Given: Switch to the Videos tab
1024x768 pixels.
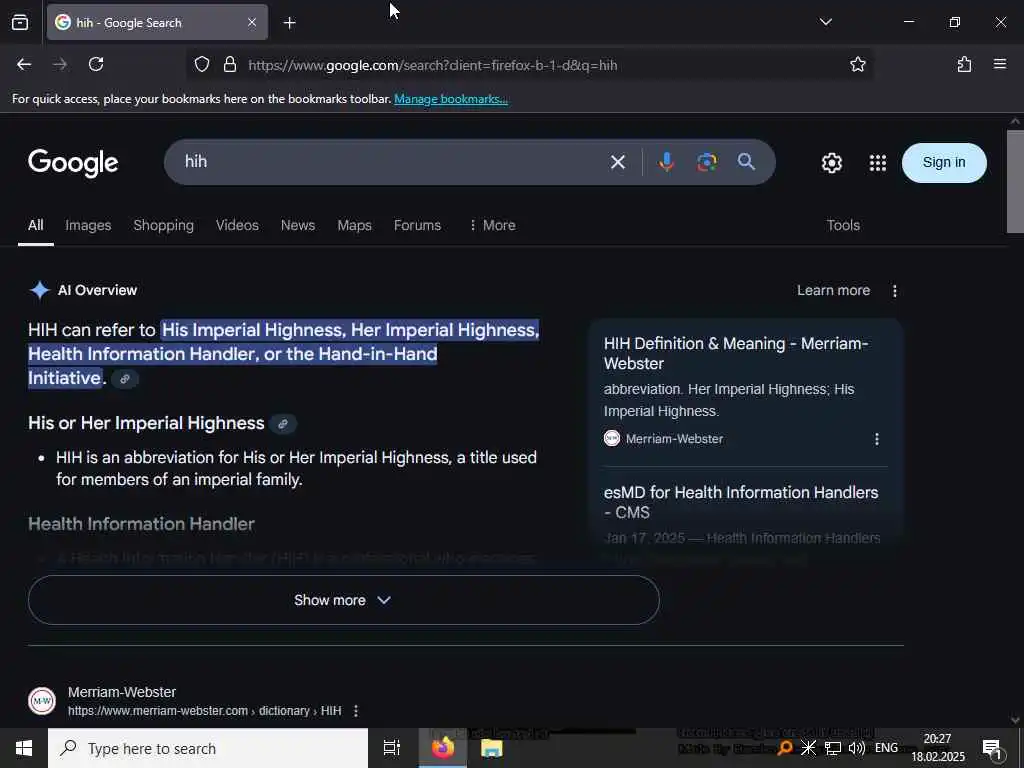Looking at the screenshot, I should 237,225.
